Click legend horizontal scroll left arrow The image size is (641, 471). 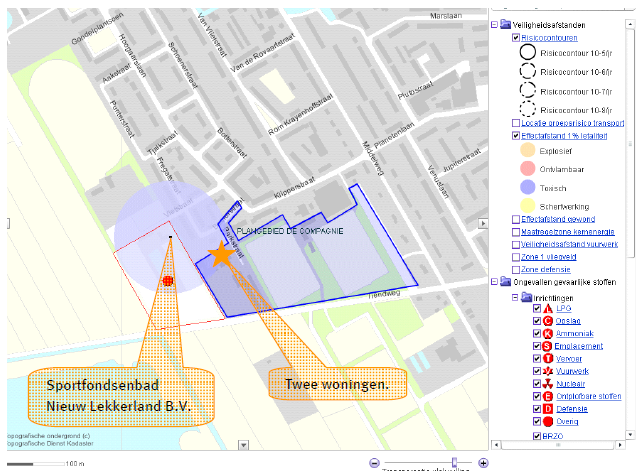pos(497,444)
